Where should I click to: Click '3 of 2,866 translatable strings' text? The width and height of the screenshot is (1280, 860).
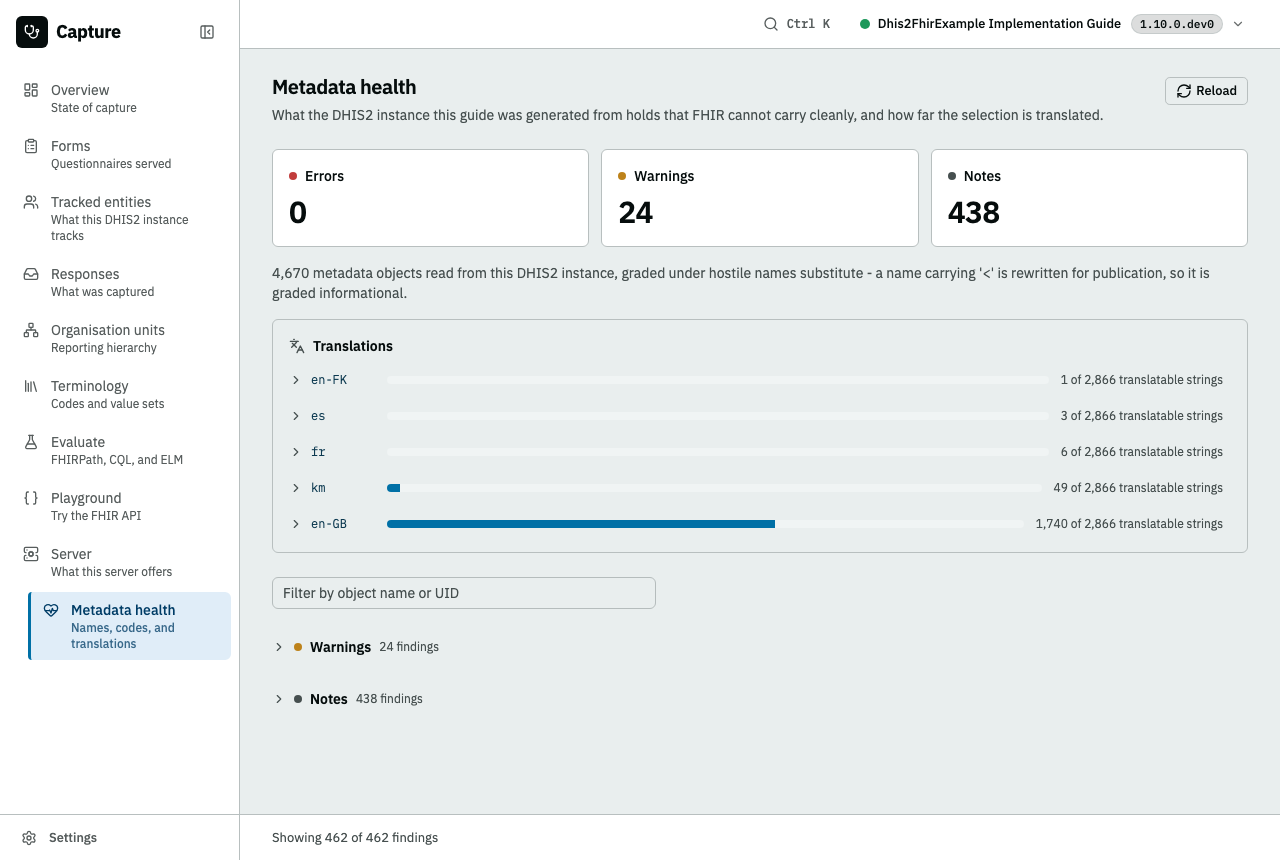(x=1142, y=416)
